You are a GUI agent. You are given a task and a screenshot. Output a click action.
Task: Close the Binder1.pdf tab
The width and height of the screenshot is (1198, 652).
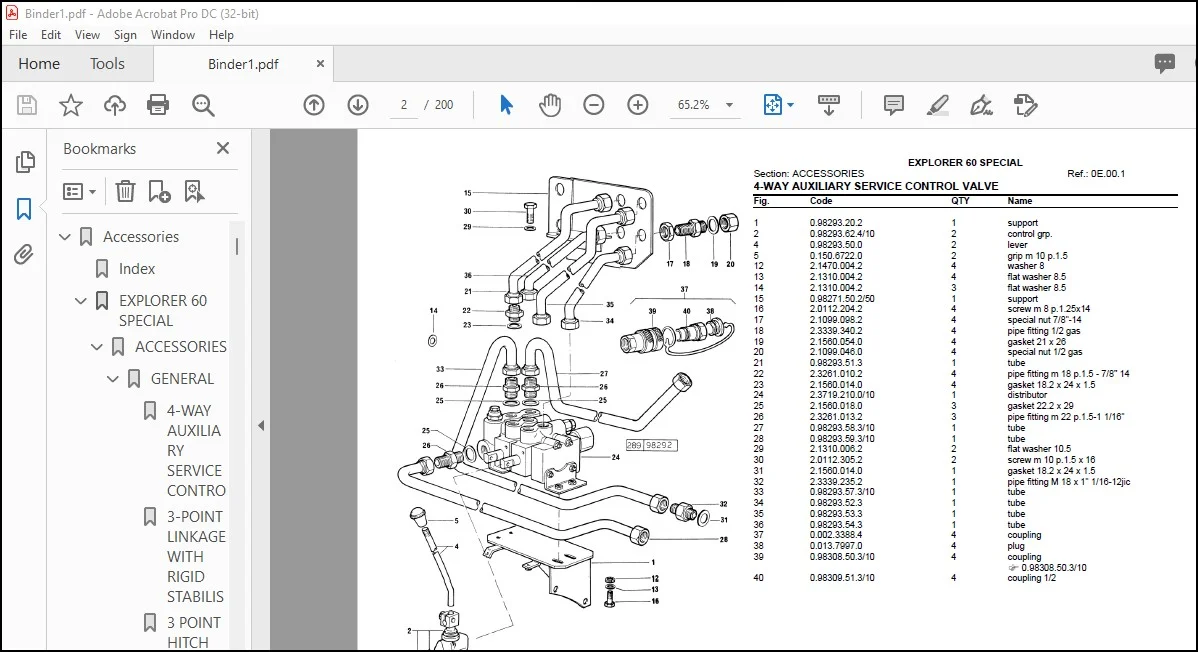pyautogui.click(x=320, y=63)
